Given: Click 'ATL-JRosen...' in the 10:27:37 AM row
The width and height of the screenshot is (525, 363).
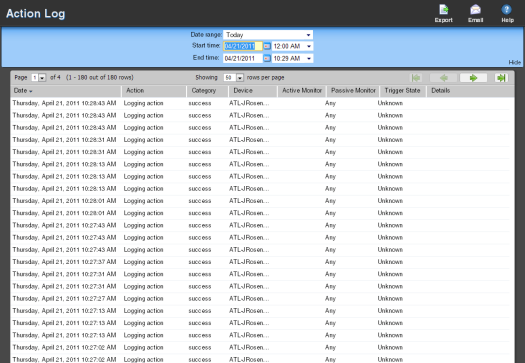Looking at the screenshot, I should pos(249,262).
